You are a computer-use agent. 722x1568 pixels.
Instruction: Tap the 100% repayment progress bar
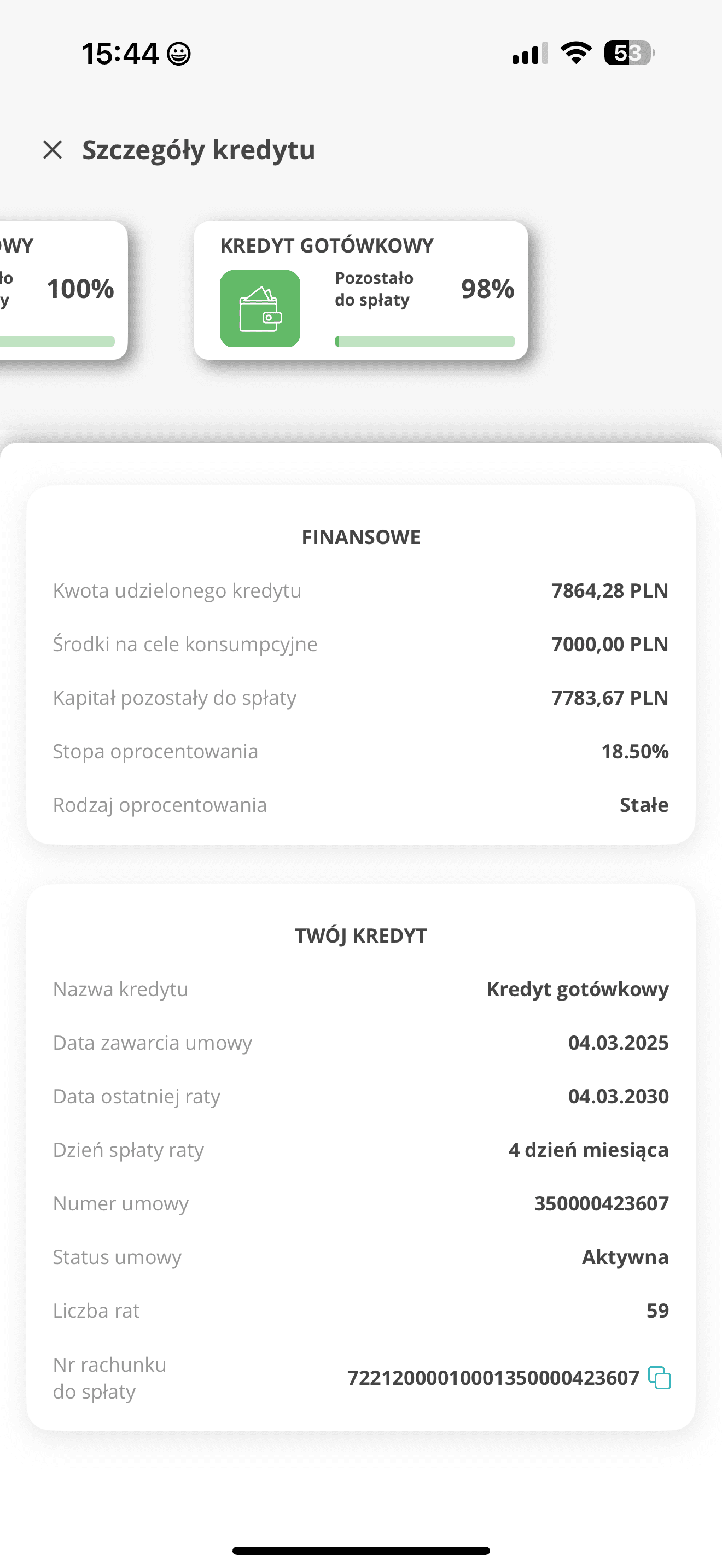57,342
